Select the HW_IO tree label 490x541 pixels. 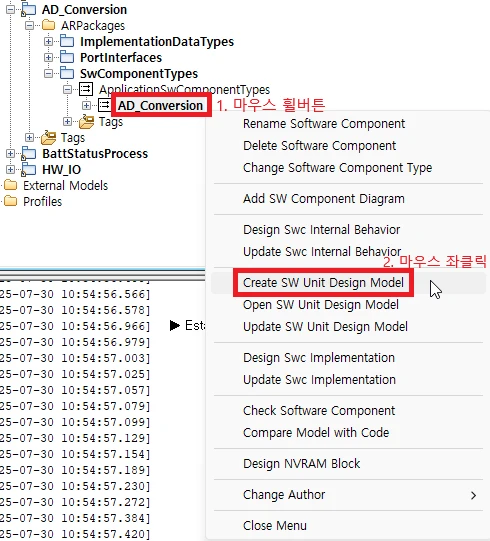tap(61, 170)
